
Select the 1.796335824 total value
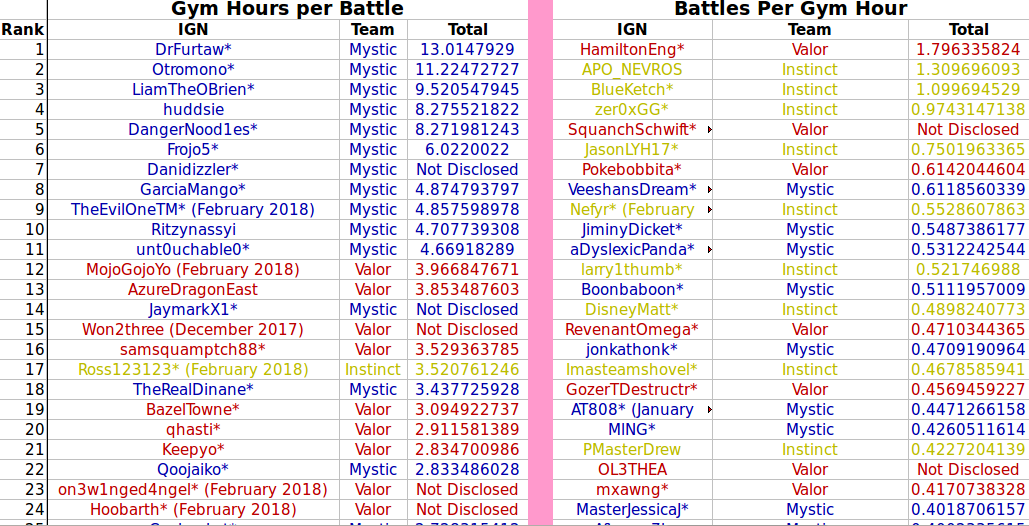tap(968, 50)
